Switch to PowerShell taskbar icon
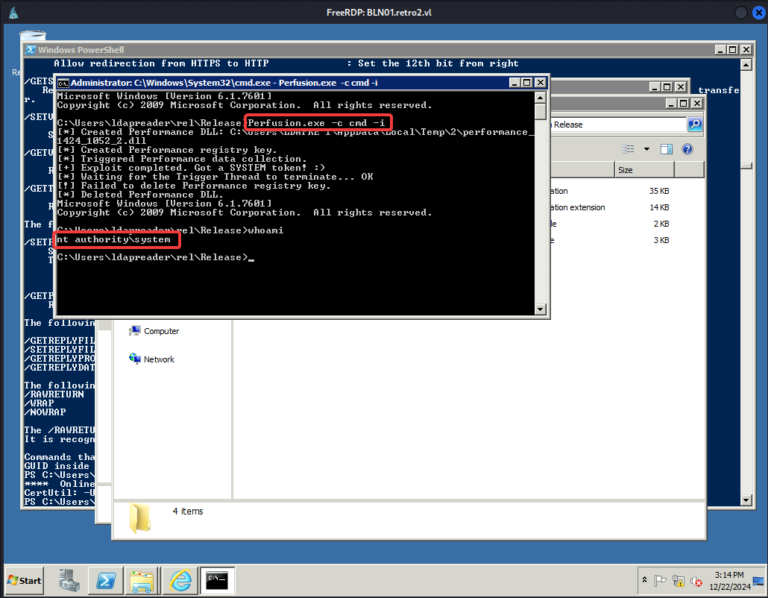The width and height of the screenshot is (768, 598). click(x=106, y=580)
